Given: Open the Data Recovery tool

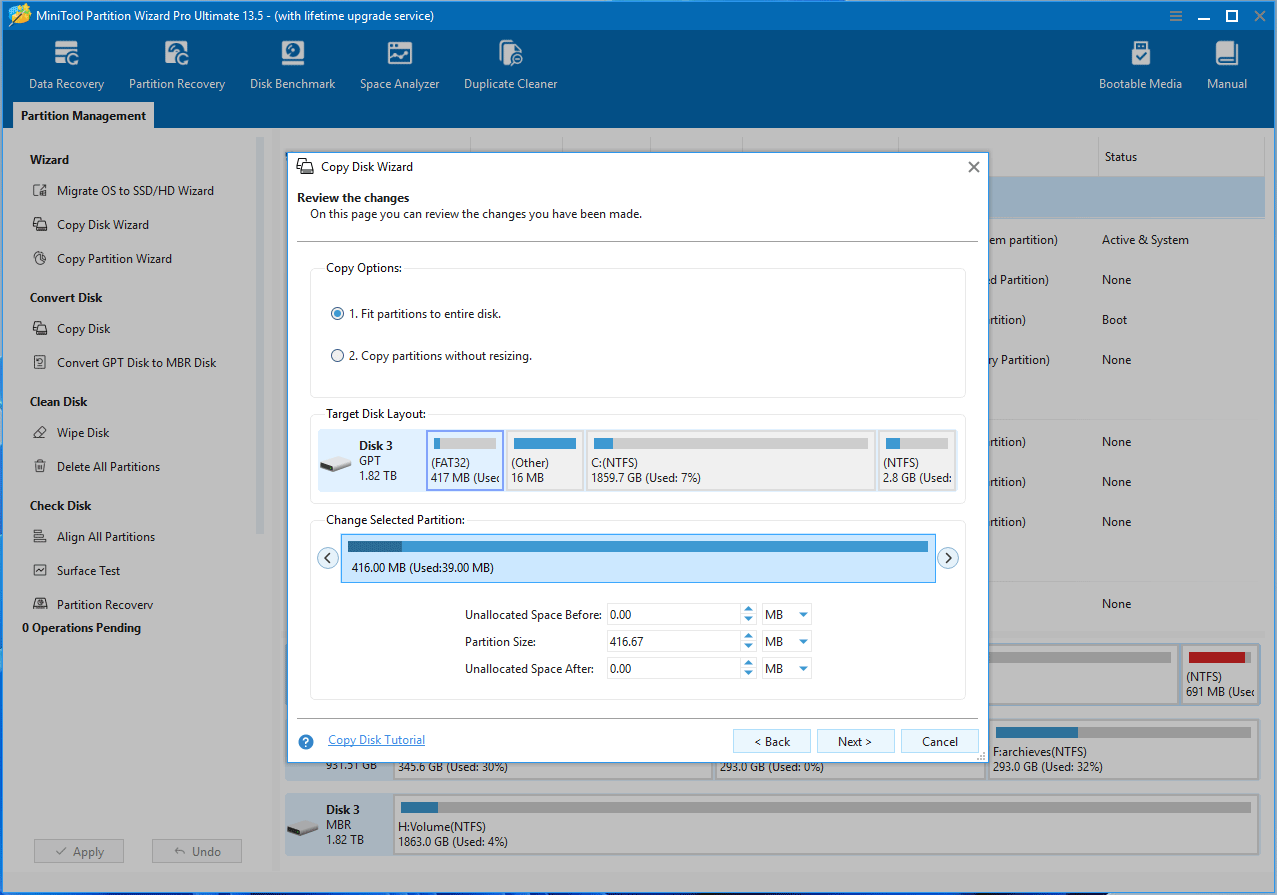Looking at the screenshot, I should tap(66, 63).
